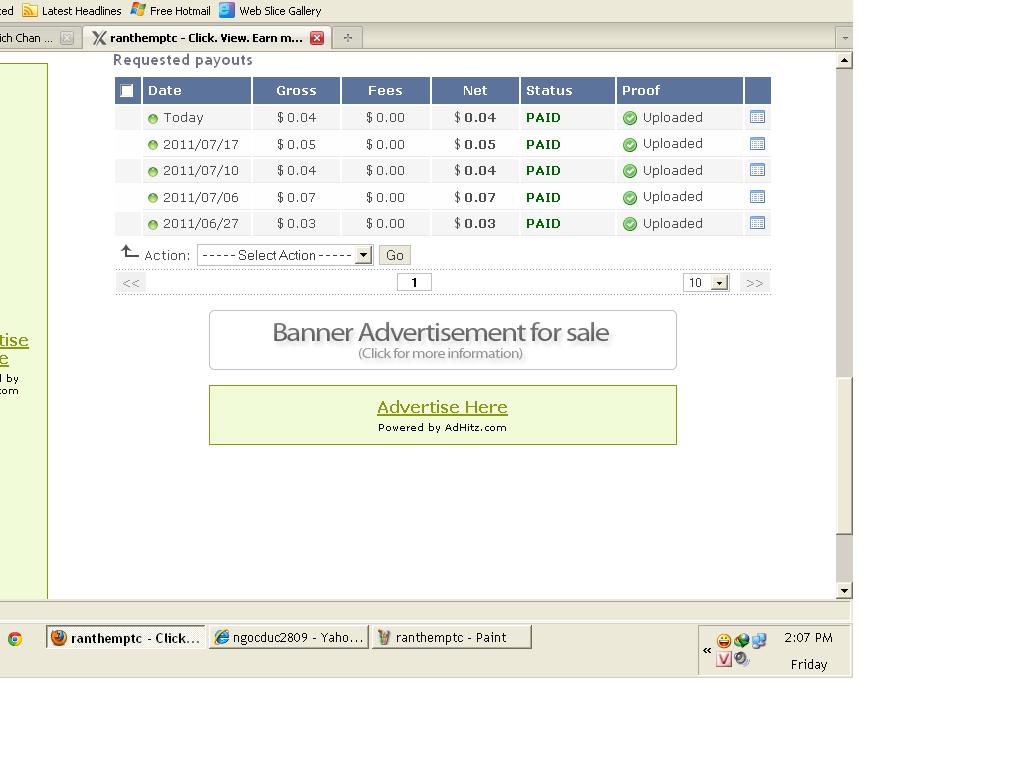This screenshot has height=768, width=1024.
Task: Click green check icon in 2011/06/27 row
Action: [630, 224]
